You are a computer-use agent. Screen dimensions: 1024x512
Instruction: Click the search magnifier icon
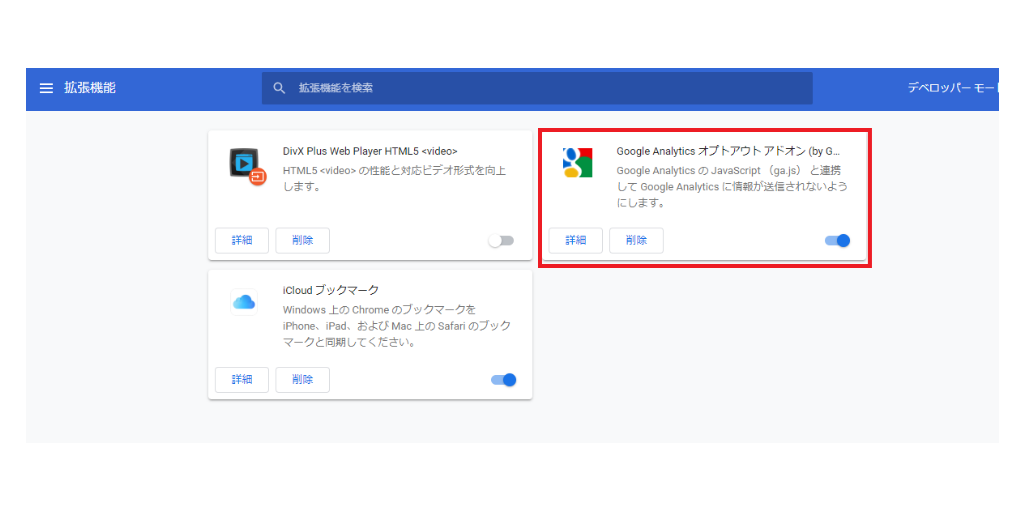point(280,88)
